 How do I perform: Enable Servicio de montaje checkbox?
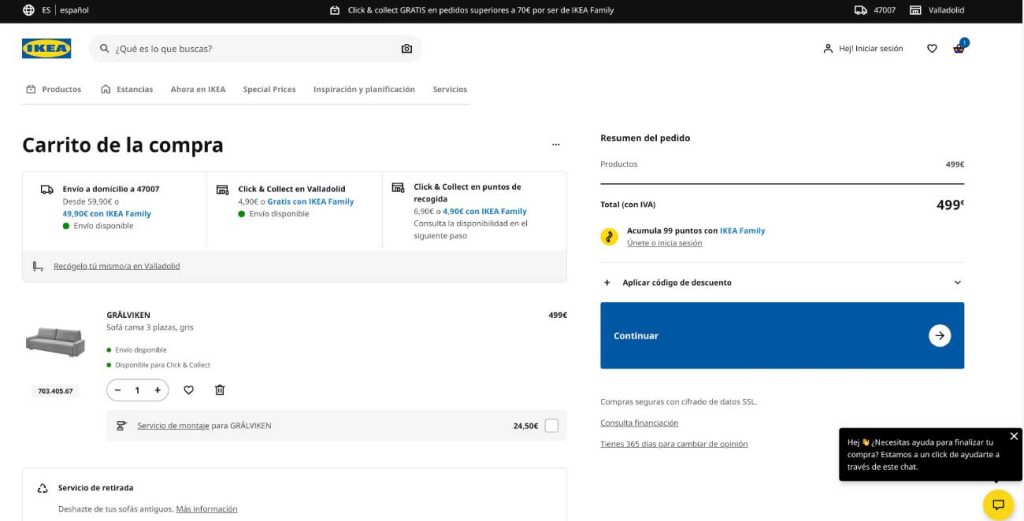(551, 426)
